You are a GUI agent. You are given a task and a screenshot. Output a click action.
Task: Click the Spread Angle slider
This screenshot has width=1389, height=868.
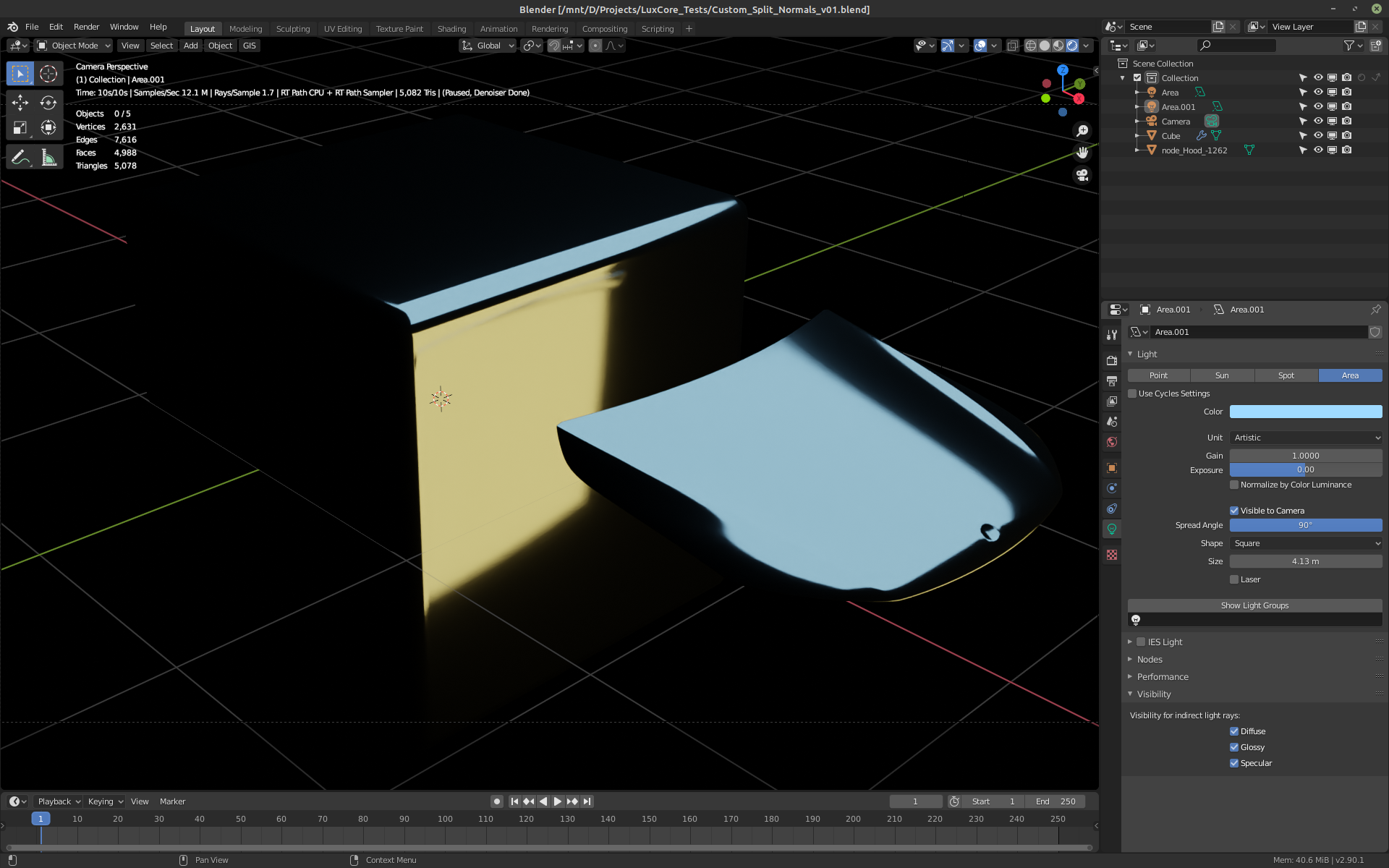click(1306, 525)
